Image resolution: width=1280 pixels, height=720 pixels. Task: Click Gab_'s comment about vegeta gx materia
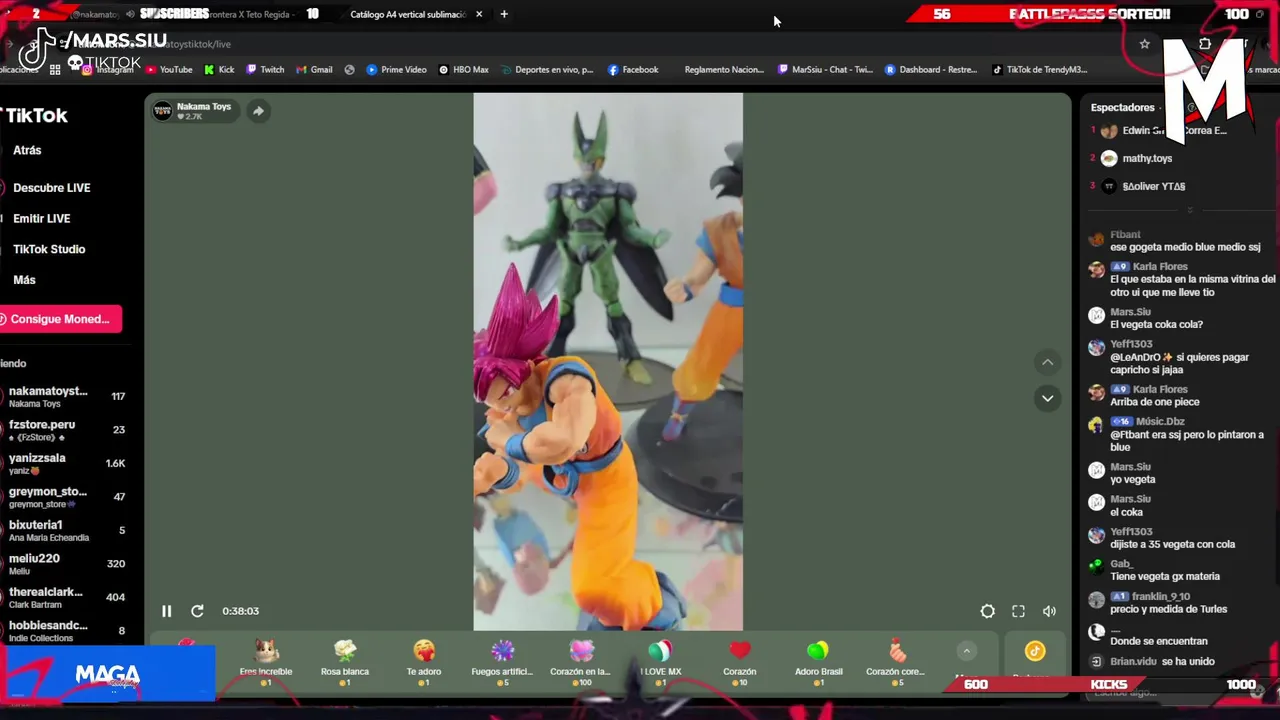[1165, 577]
